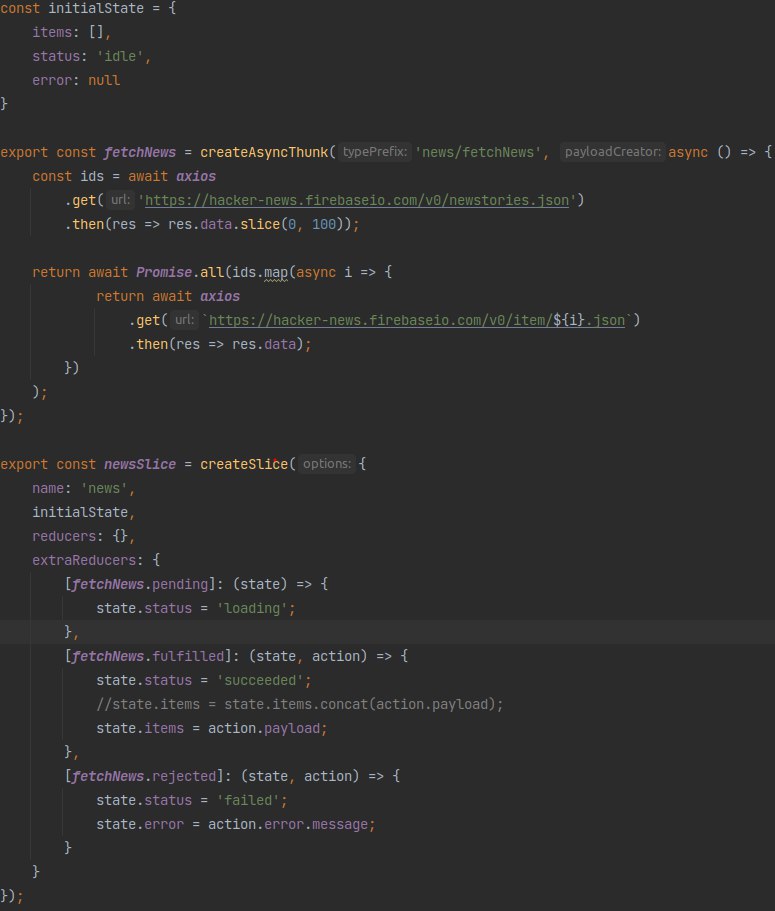Click Promise in the Promise.all call

pos(164,272)
